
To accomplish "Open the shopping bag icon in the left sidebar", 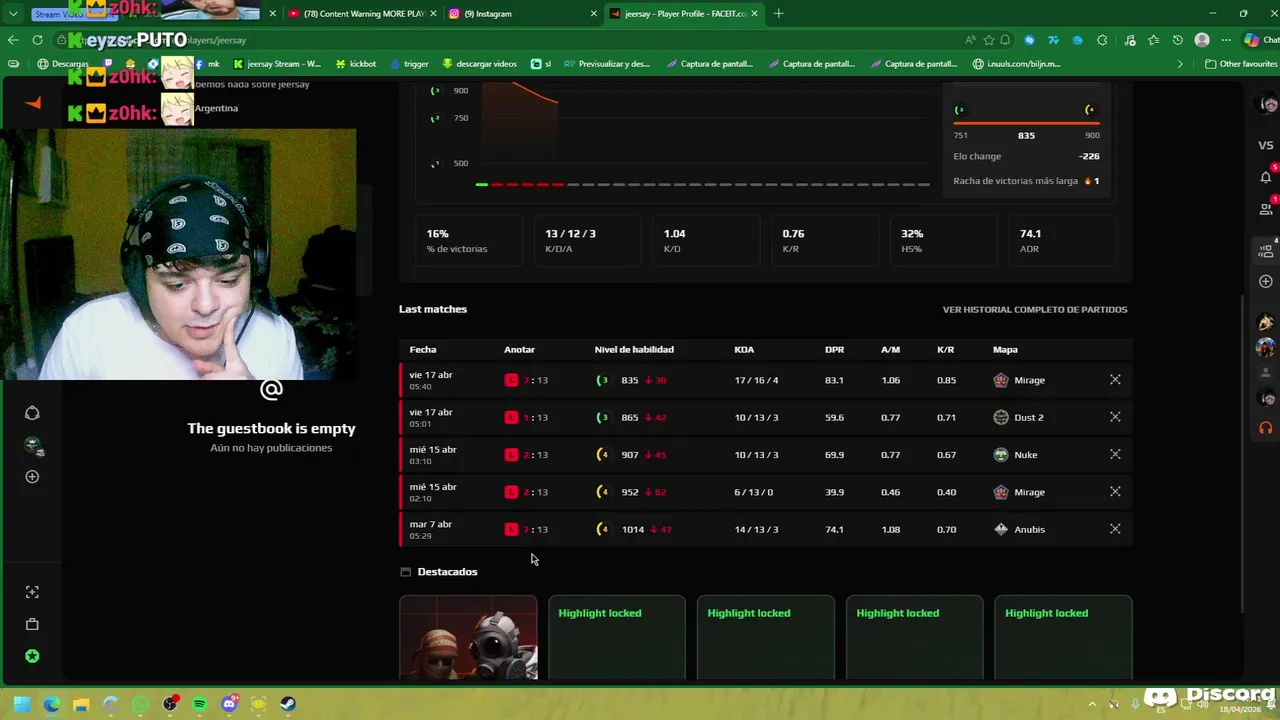I will tap(32, 624).
